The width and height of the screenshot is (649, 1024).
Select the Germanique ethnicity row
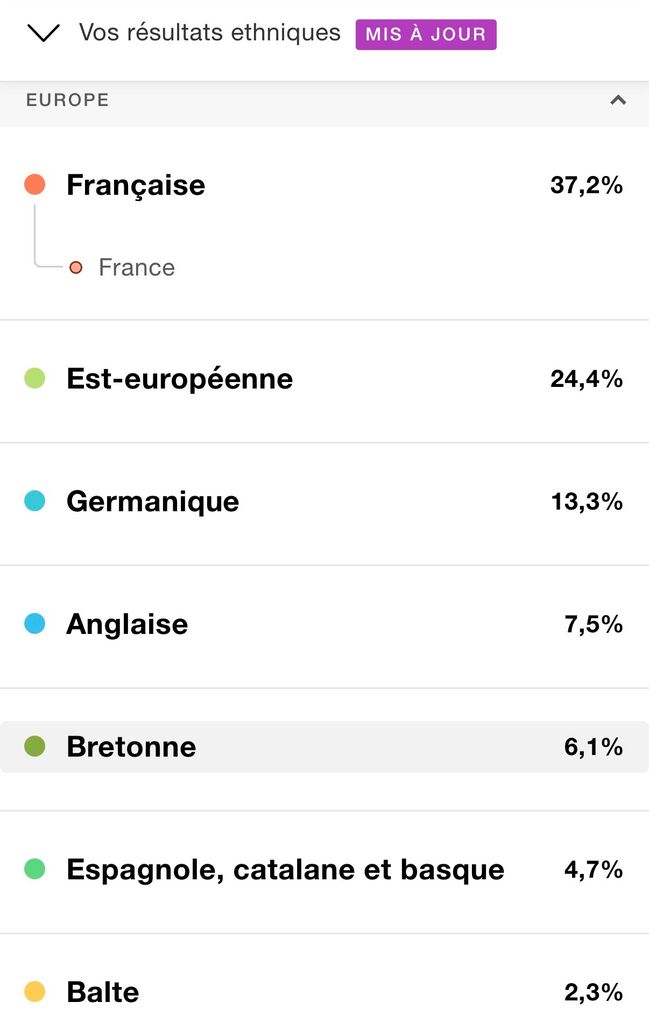[x=324, y=504]
